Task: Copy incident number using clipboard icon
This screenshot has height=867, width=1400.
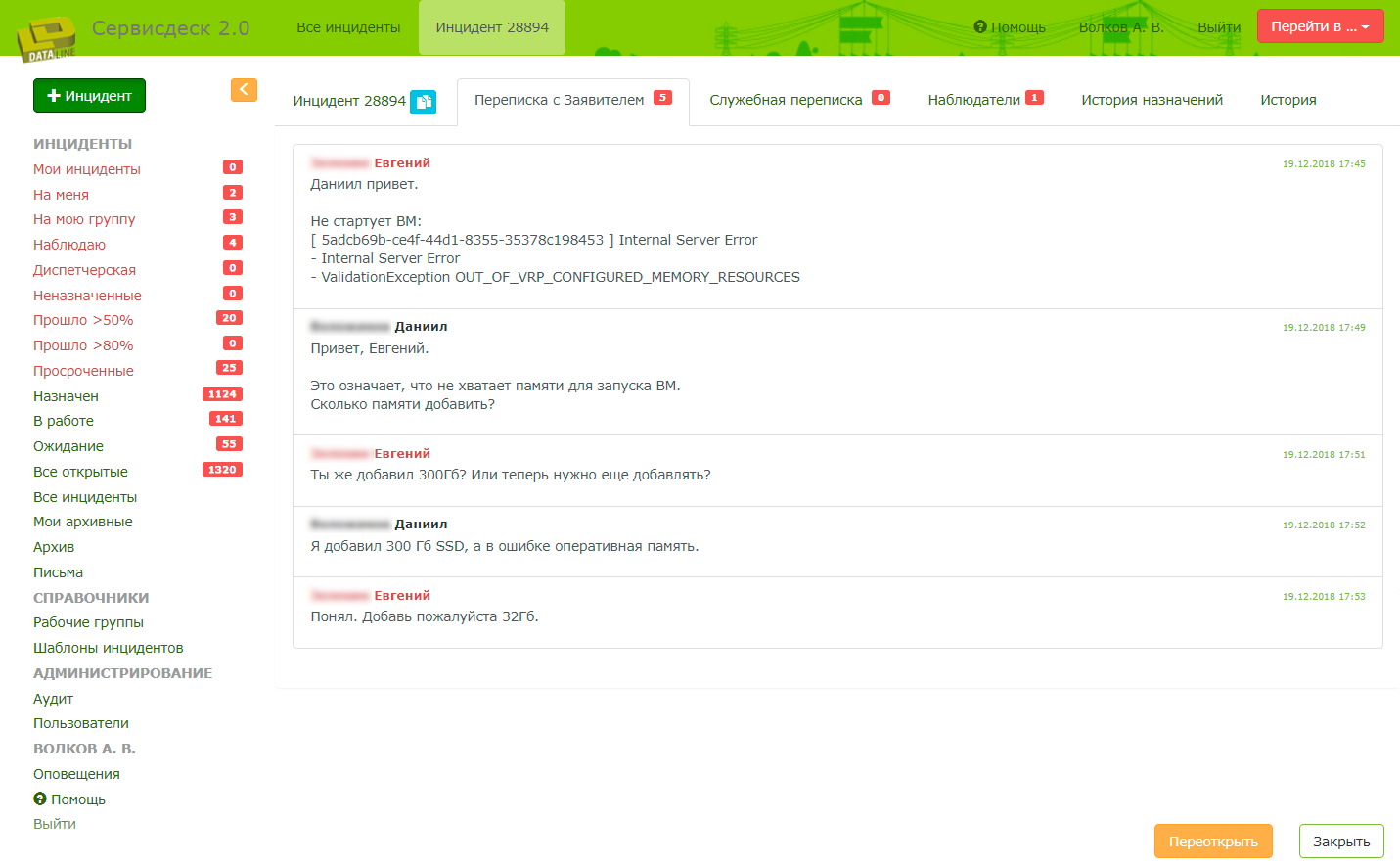Action: click(422, 102)
